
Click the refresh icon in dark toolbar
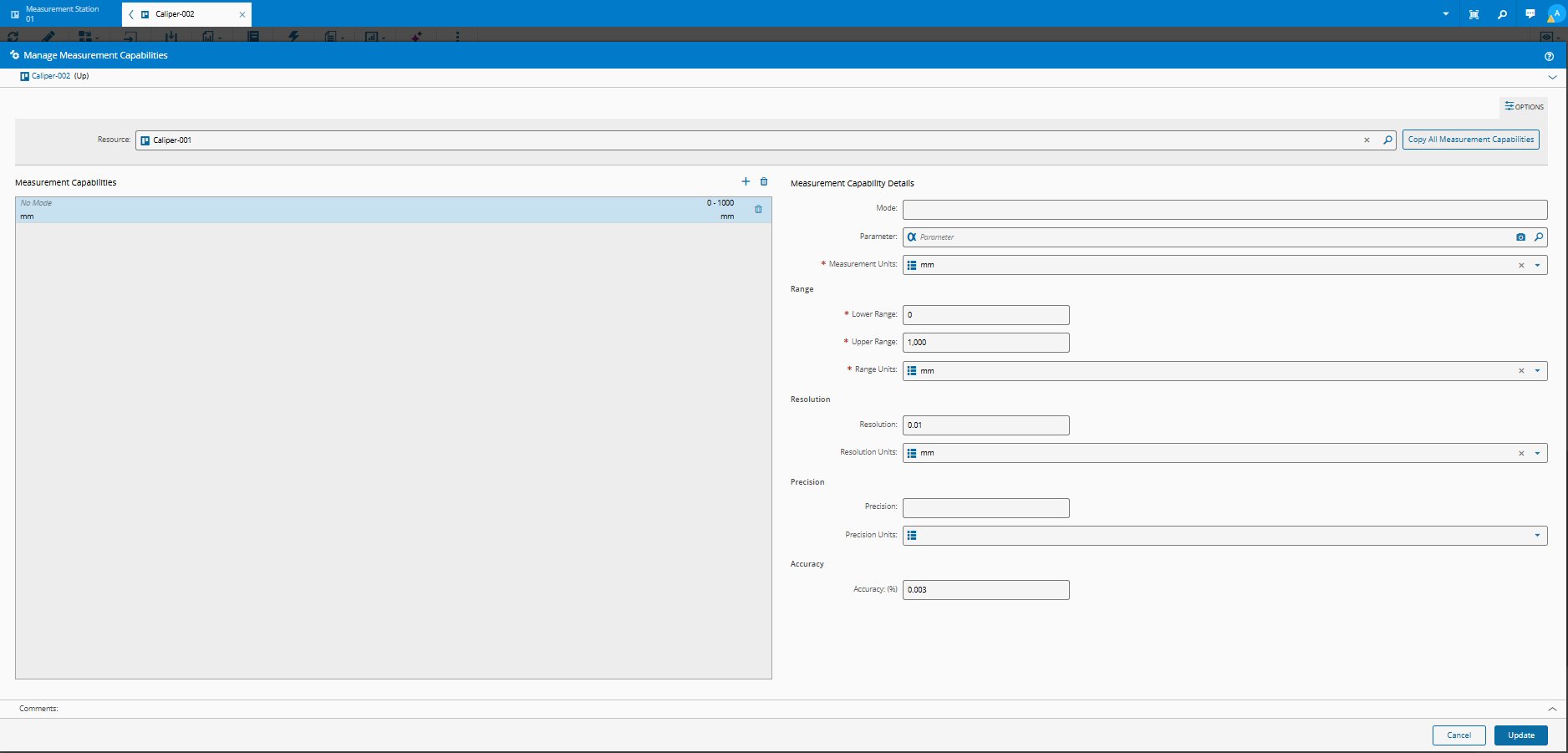pos(13,36)
